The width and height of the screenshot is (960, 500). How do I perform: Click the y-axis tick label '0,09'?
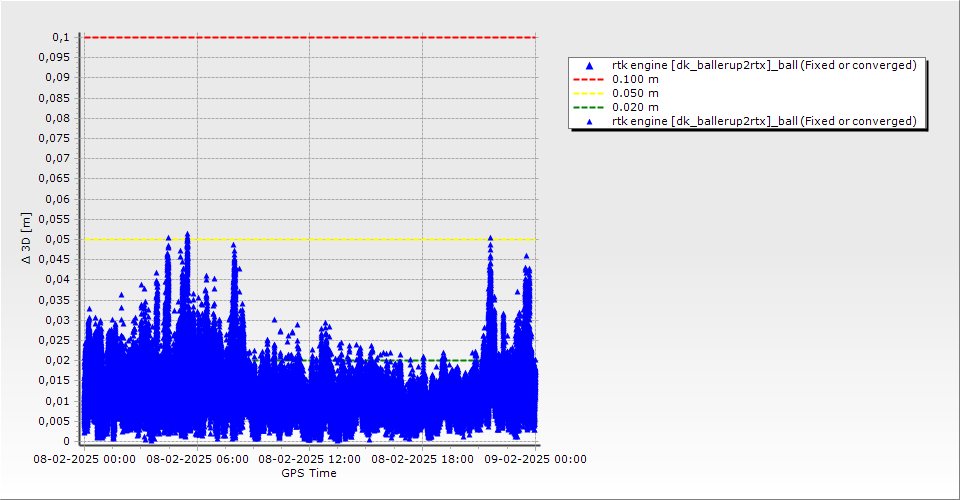coord(58,78)
